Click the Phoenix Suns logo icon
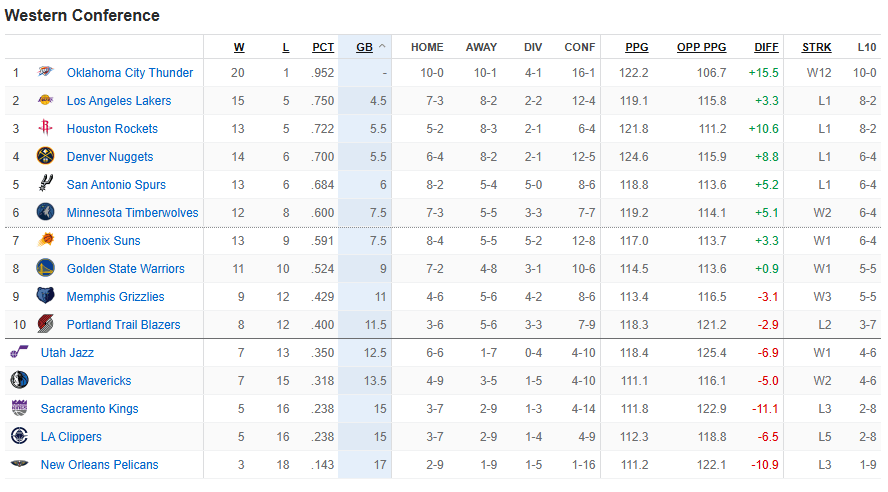Image resolution: width=888 pixels, height=492 pixels. pos(45,241)
